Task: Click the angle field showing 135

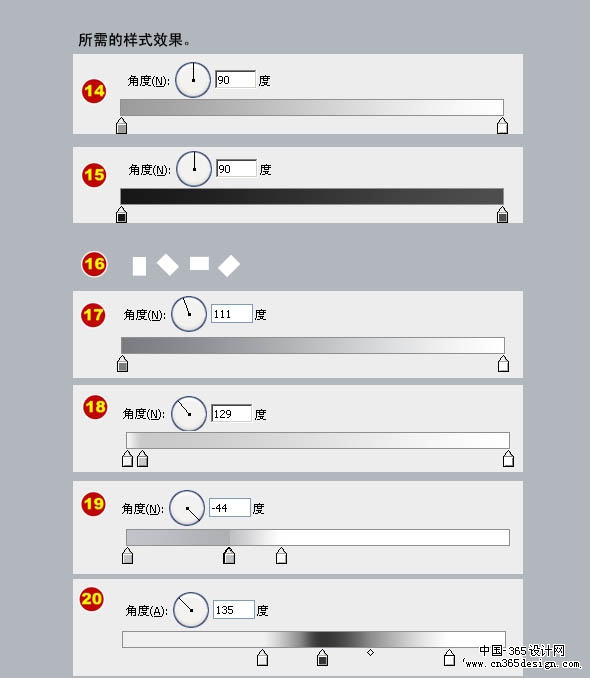Action: pyautogui.click(x=234, y=610)
